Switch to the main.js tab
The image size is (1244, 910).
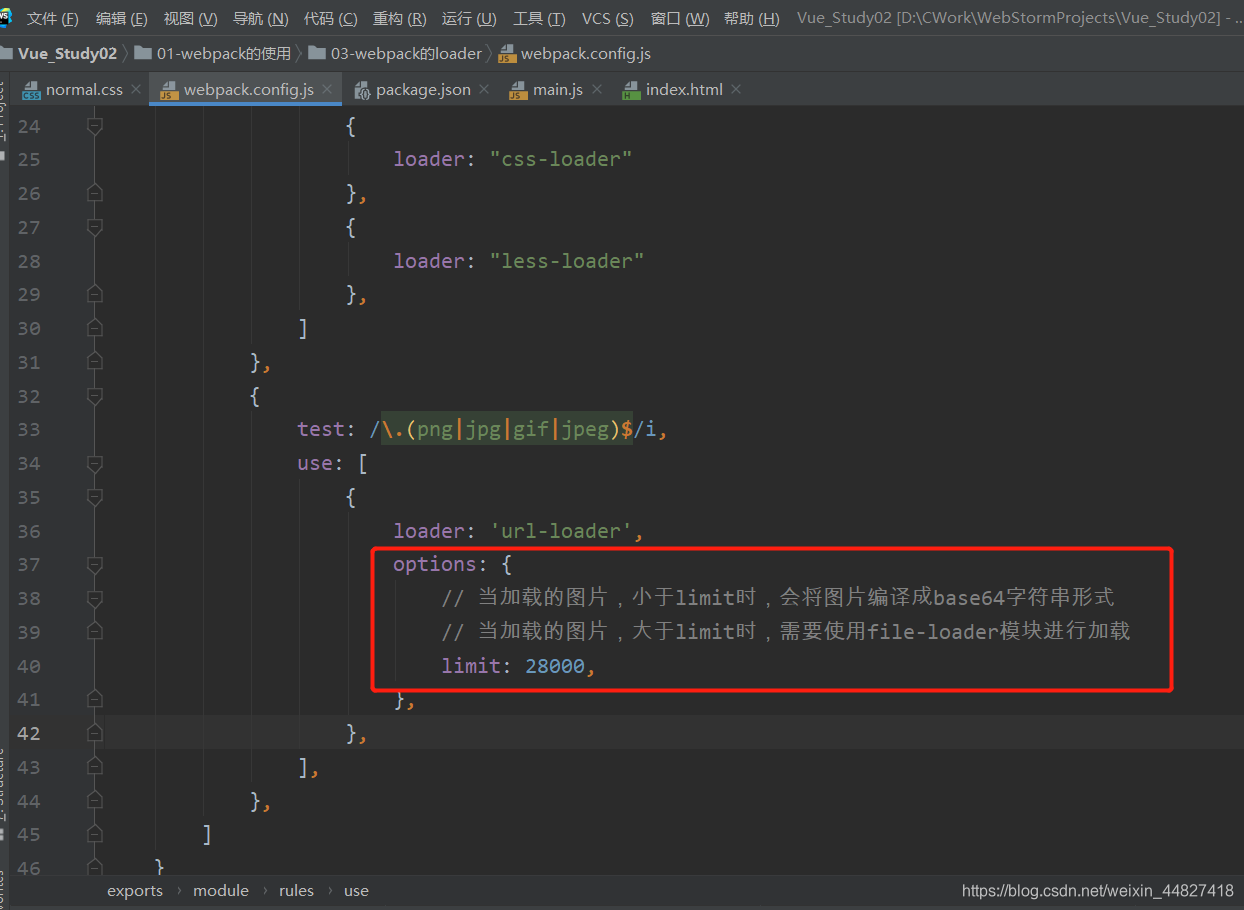(x=558, y=89)
